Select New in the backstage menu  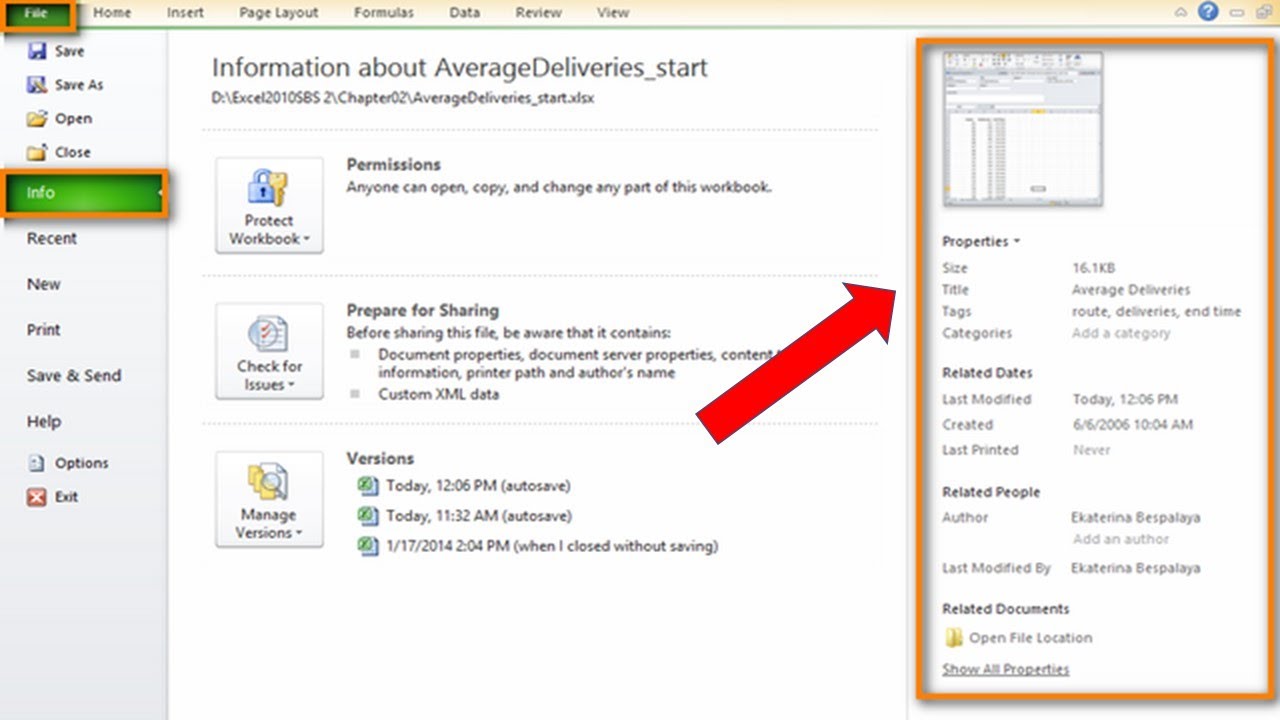(44, 284)
